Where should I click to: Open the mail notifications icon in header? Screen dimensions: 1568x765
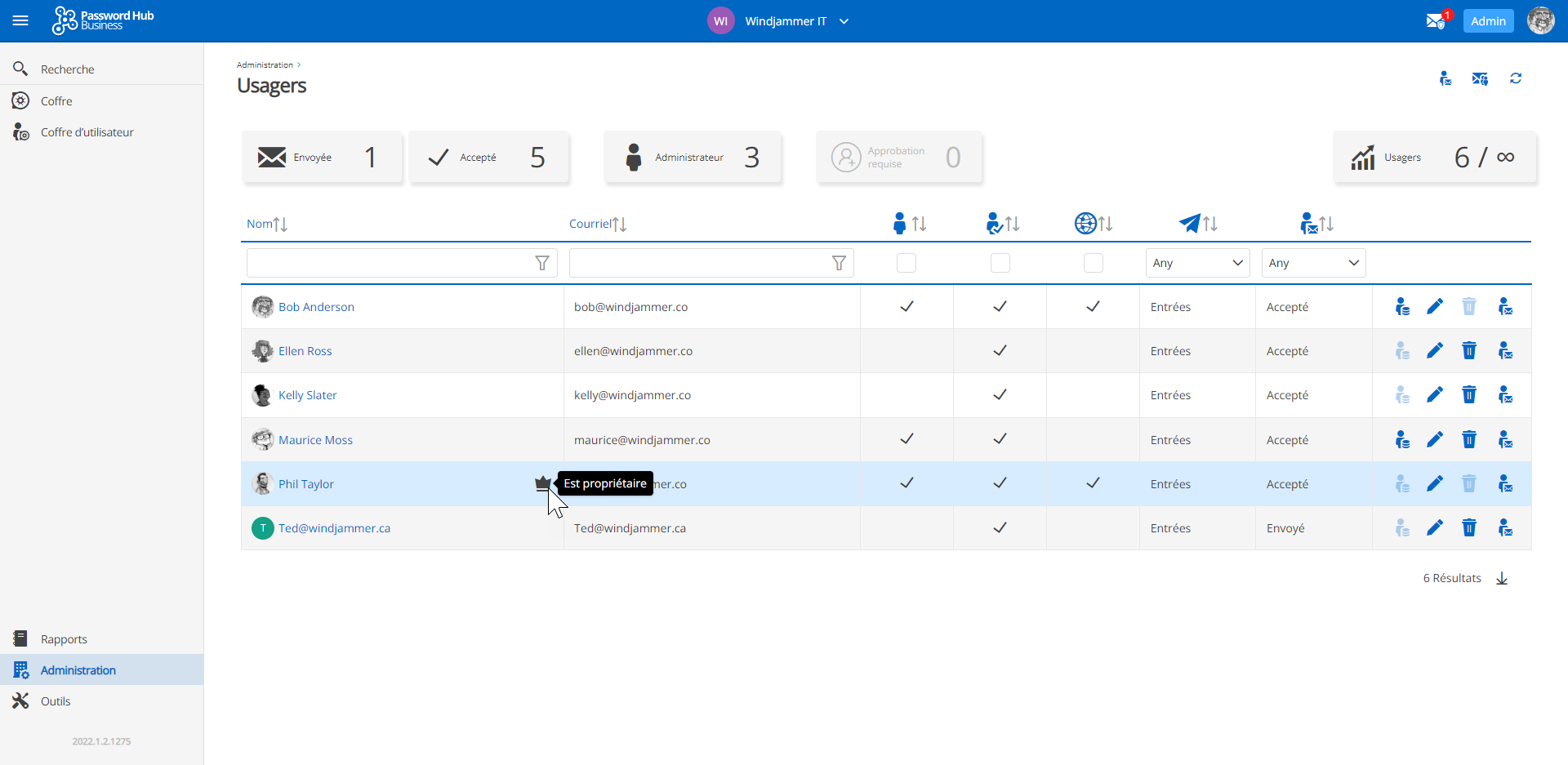coord(1436,21)
